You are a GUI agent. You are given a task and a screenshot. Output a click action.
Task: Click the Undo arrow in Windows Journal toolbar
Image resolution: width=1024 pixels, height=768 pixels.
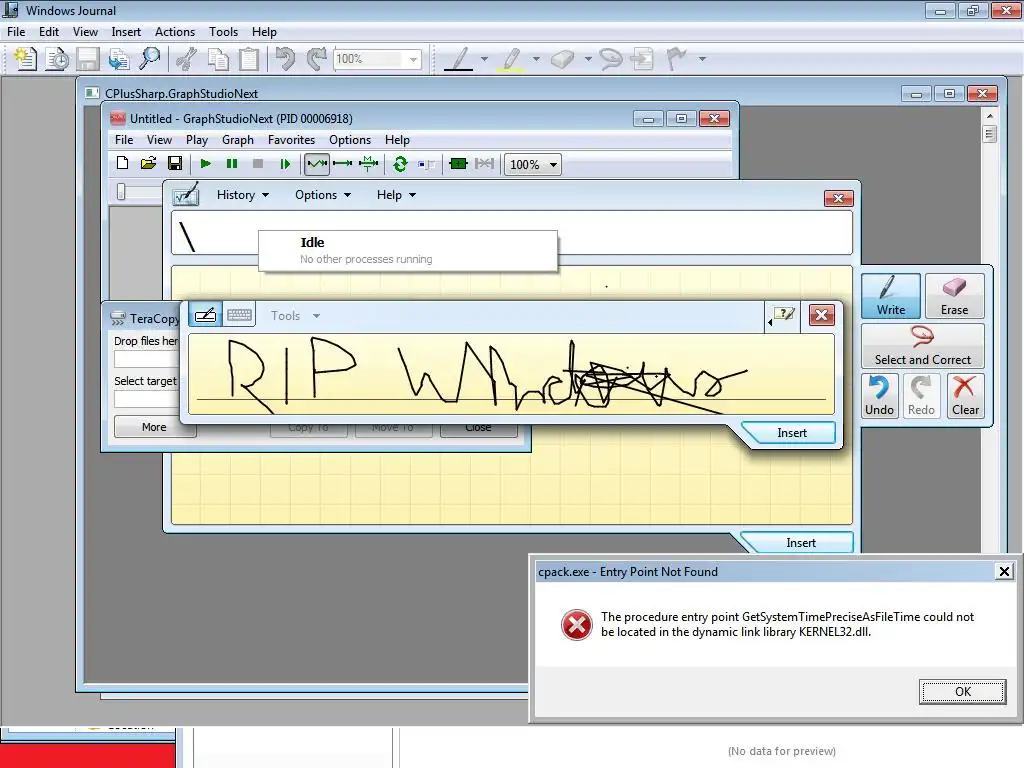point(285,59)
